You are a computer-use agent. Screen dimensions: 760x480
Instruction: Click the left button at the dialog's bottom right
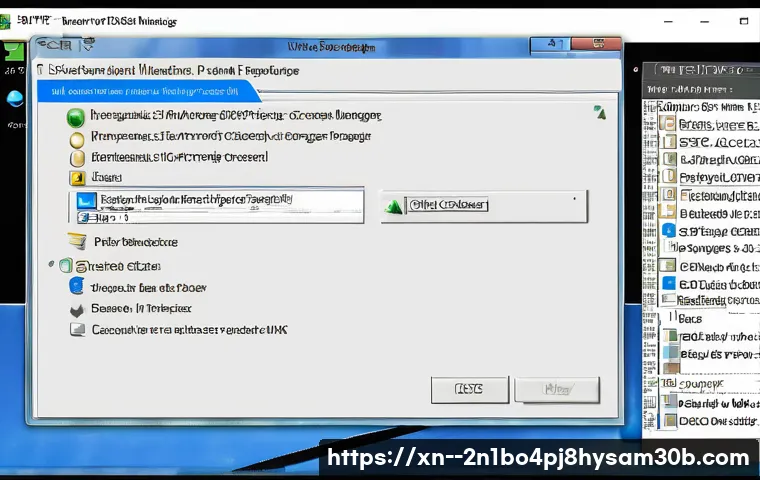tap(470, 389)
